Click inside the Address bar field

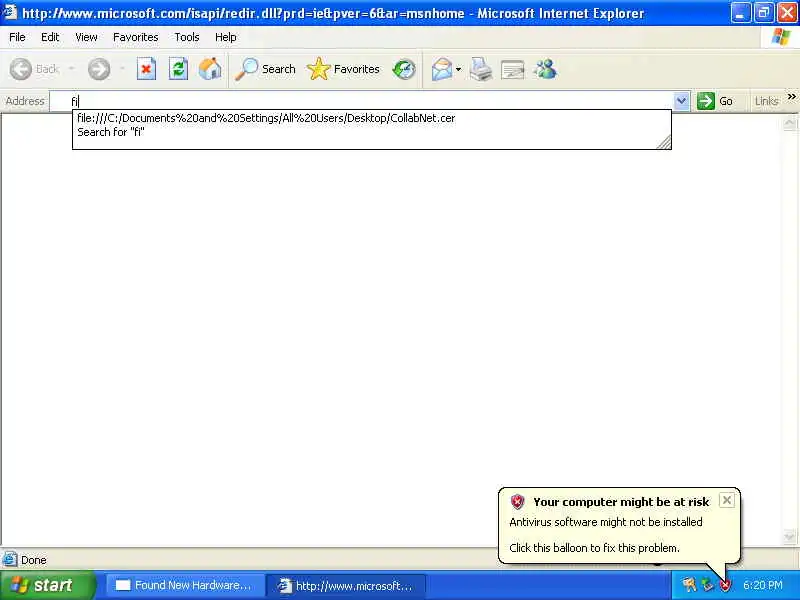point(362,101)
